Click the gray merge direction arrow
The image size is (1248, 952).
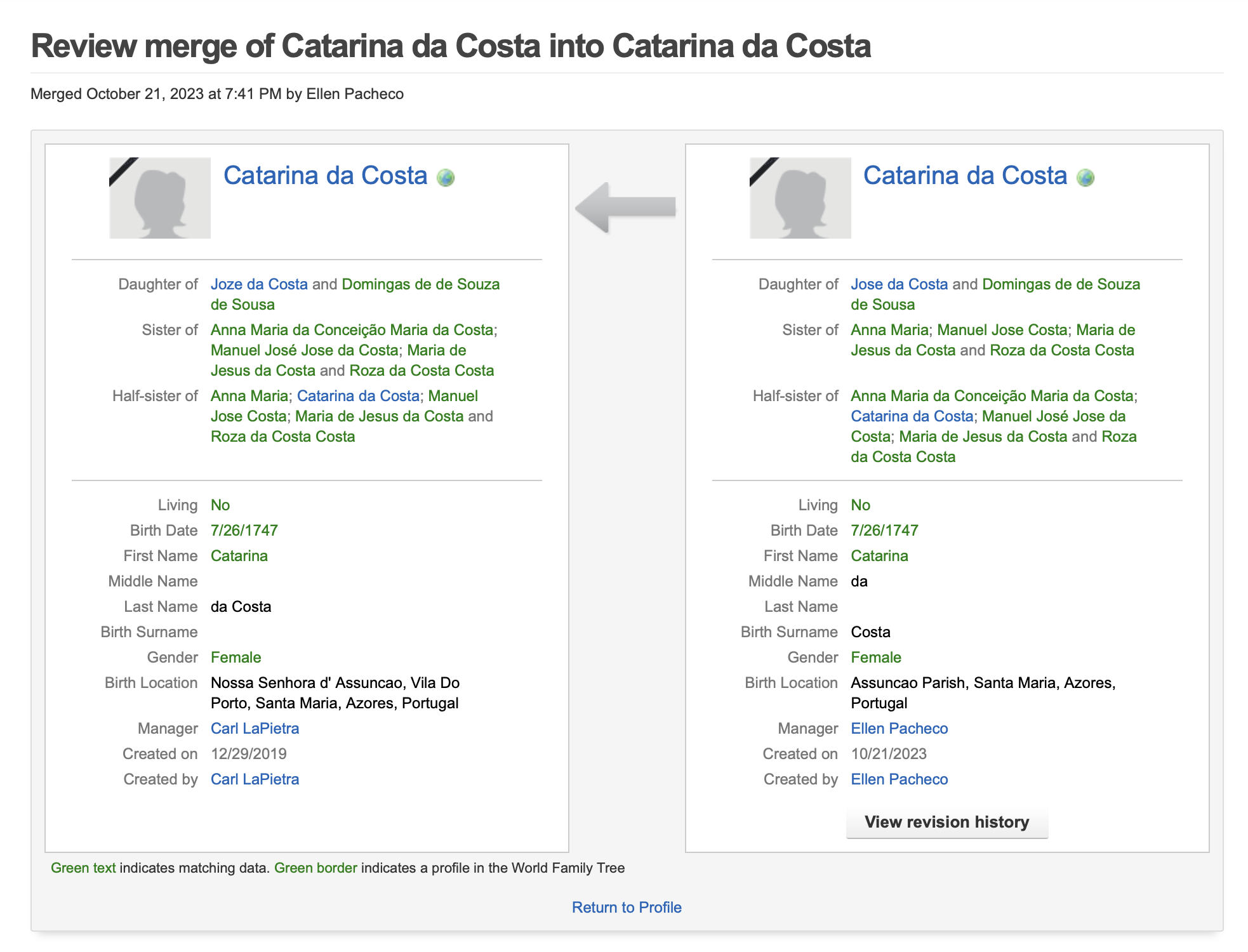coord(626,208)
